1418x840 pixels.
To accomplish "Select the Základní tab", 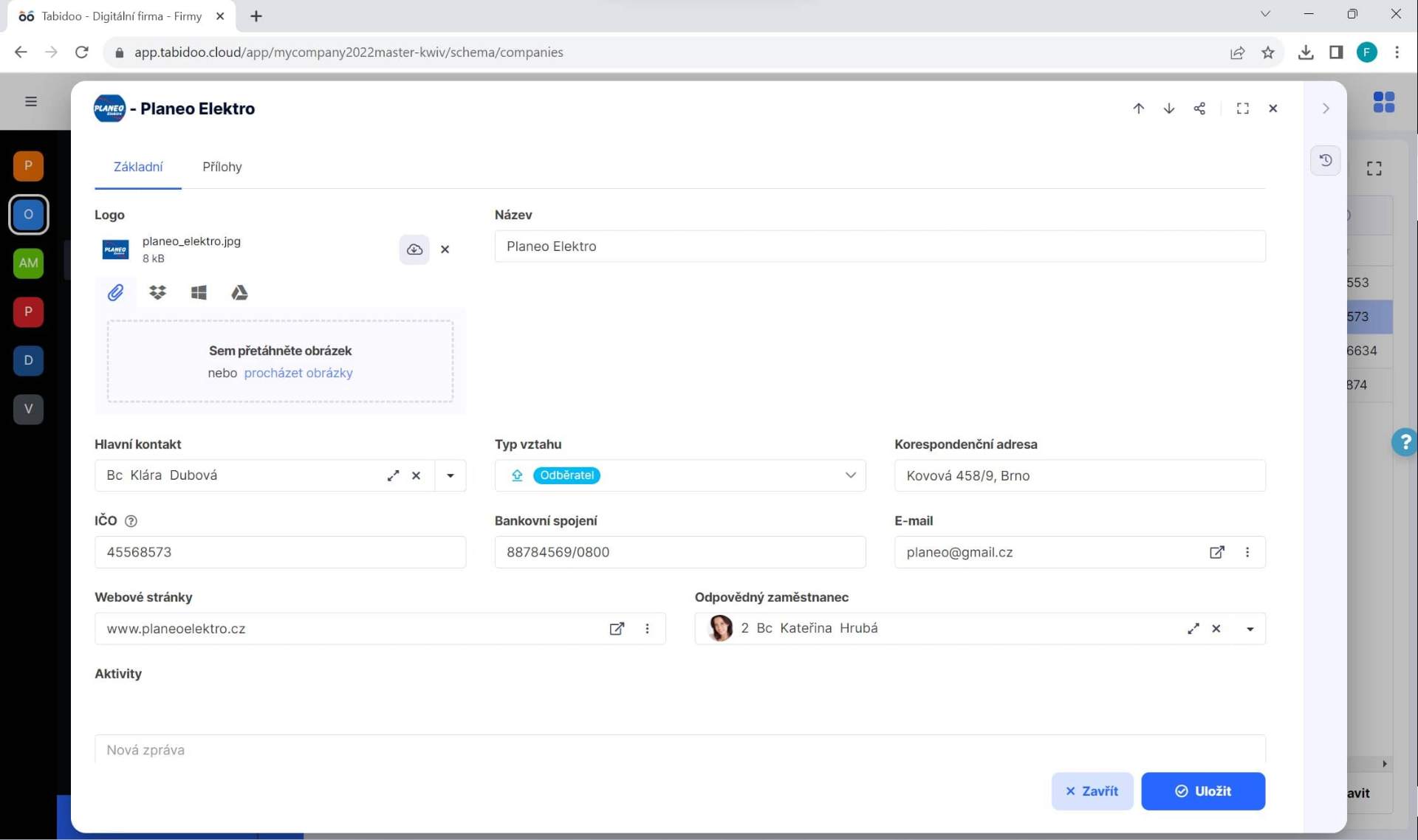I will 137,167.
